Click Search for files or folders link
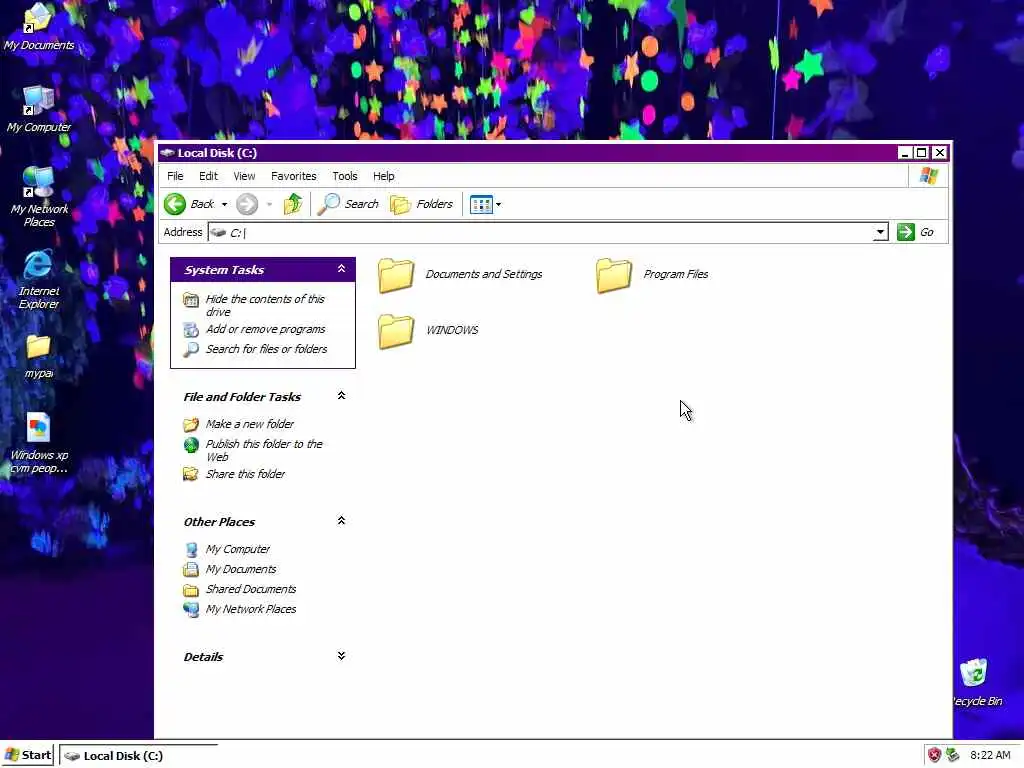This screenshot has height=768, width=1024. tap(266, 349)
